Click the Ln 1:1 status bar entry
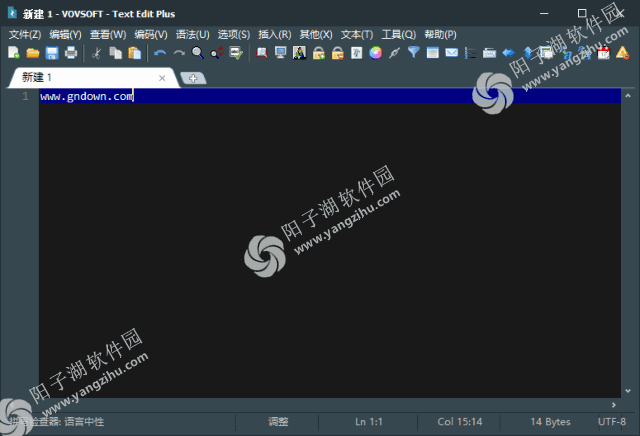Screen dimensions: 640x436 [x=369, y=422]
